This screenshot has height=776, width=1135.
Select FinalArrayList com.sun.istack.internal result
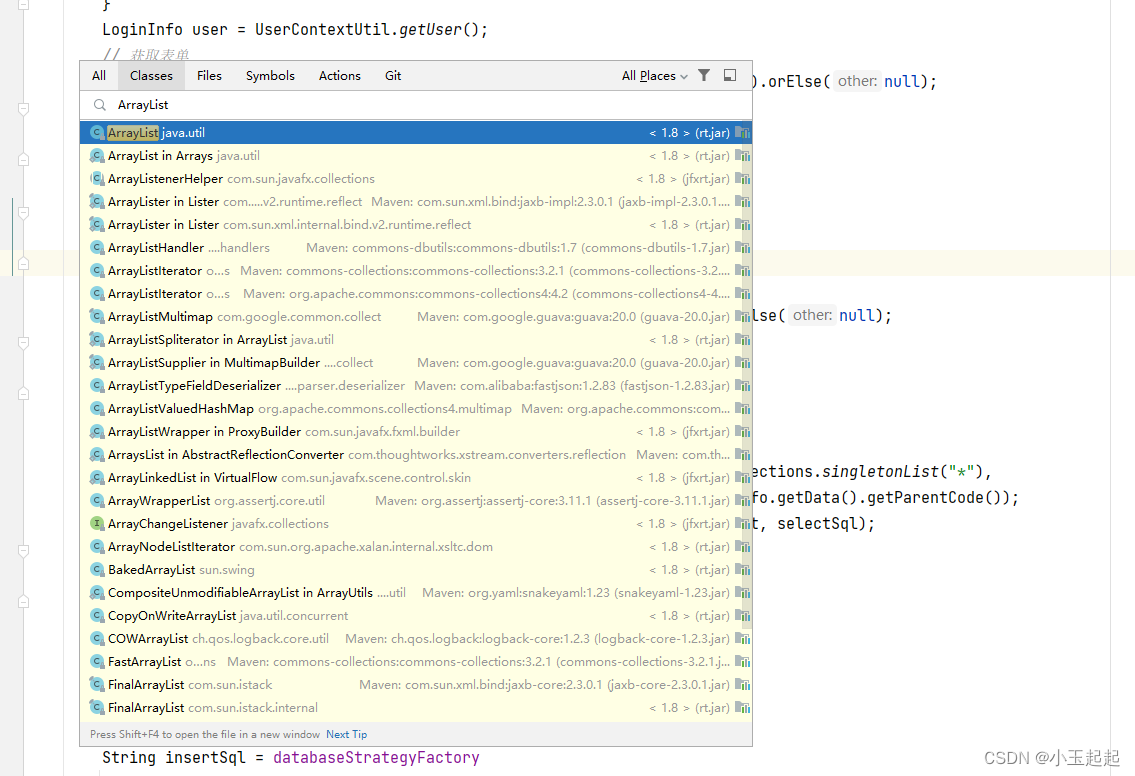click(x=416, y=708)
